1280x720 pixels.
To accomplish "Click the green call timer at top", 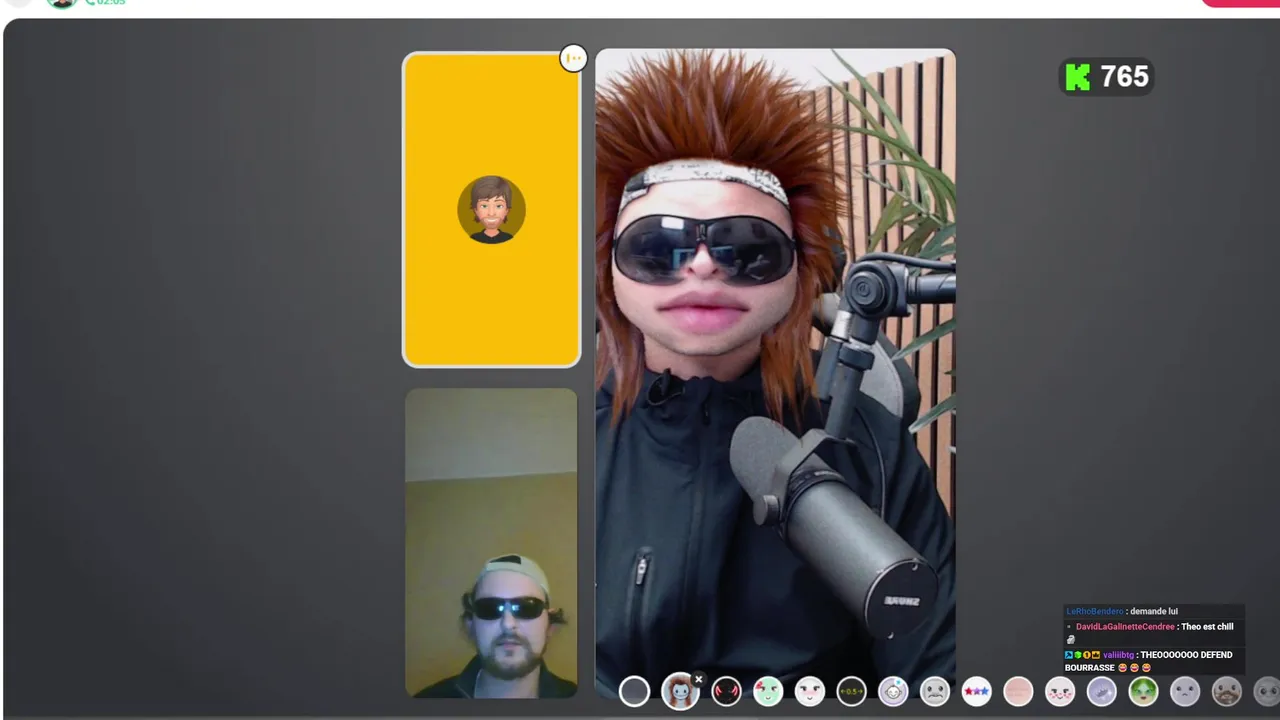I will click(x=105, y=3).
